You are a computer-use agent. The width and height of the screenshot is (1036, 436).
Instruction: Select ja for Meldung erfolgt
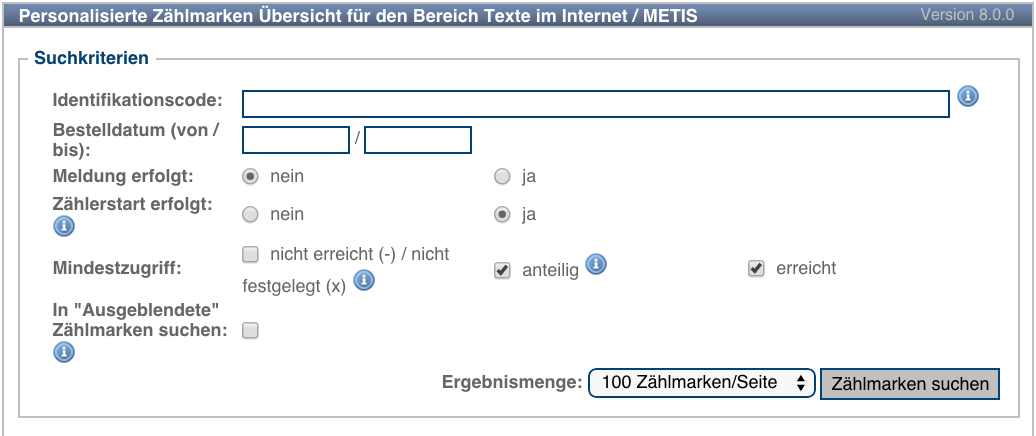[503, 177]
